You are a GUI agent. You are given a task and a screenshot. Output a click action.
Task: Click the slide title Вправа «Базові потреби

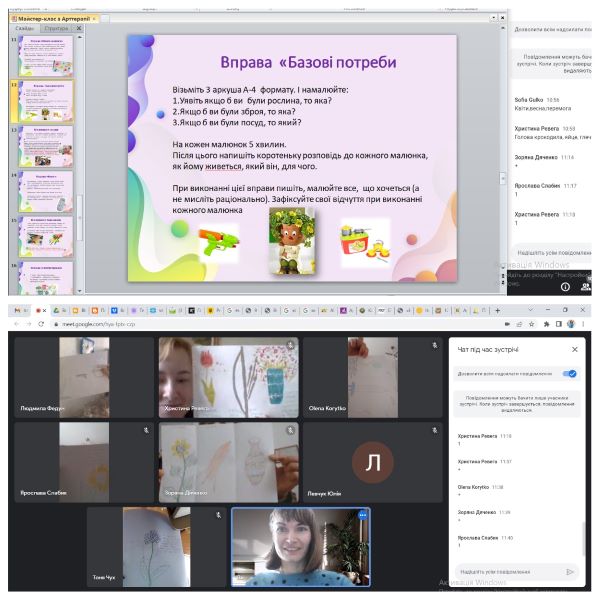(x=308, y=62)
